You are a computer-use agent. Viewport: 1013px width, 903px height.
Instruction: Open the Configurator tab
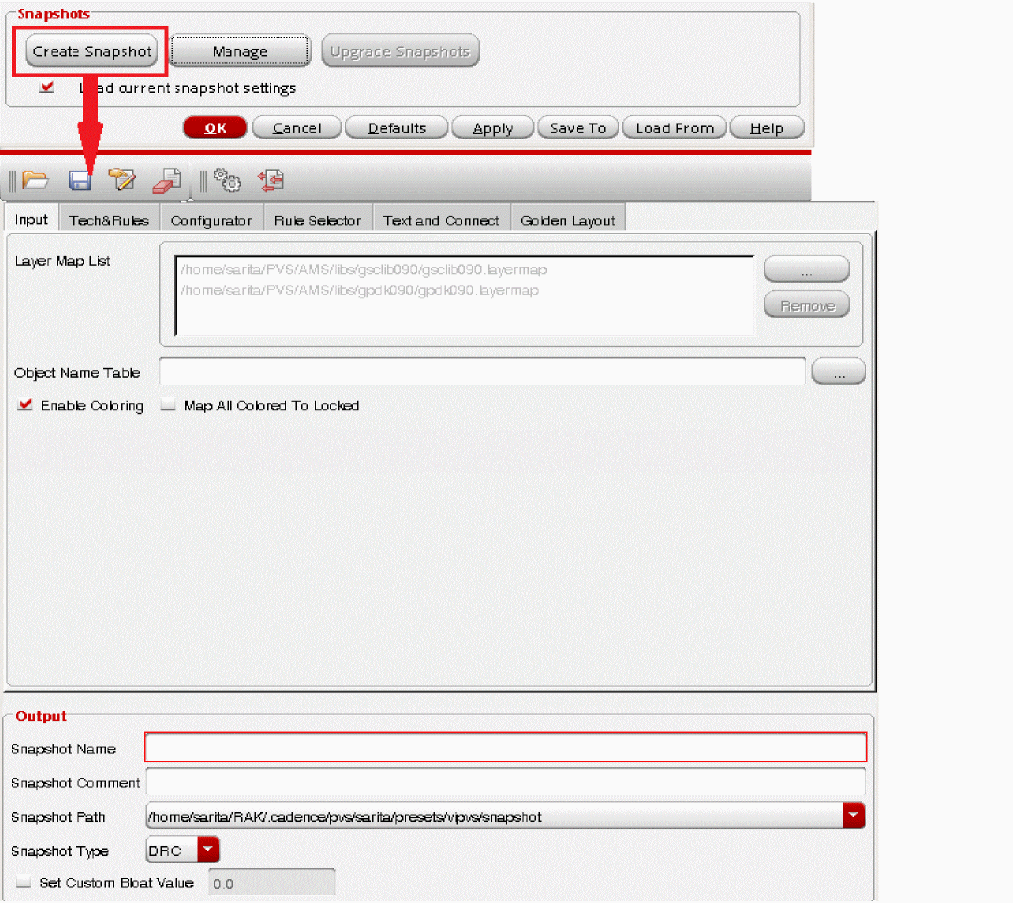coord(211,220)
